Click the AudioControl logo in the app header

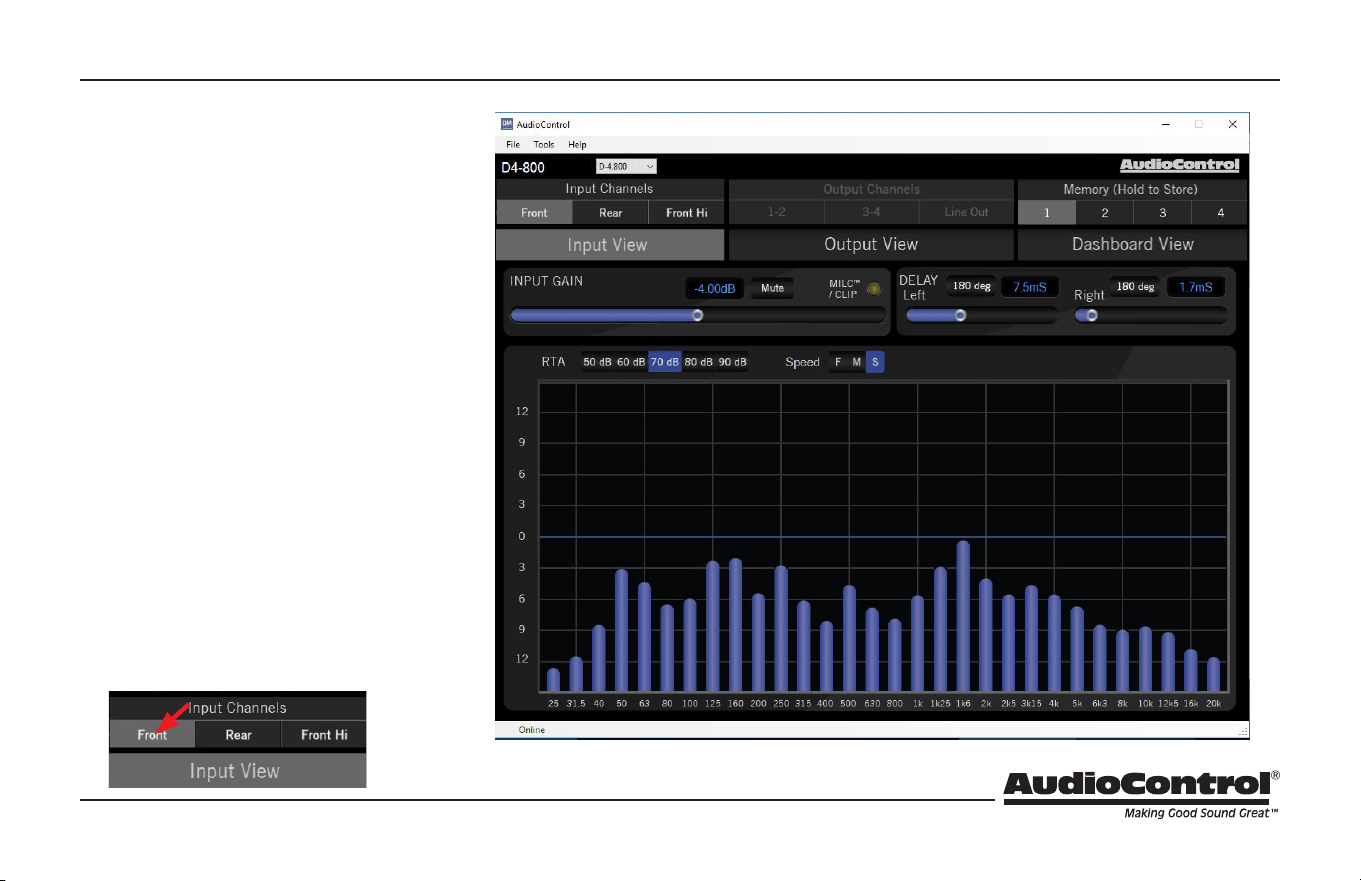(x=1179, y=165)
